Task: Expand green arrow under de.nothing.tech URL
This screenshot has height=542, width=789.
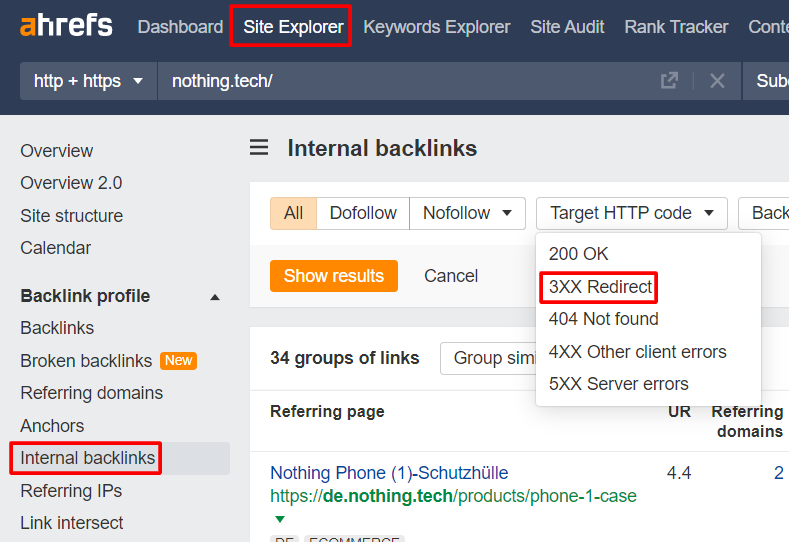Action: click(280, 519)
